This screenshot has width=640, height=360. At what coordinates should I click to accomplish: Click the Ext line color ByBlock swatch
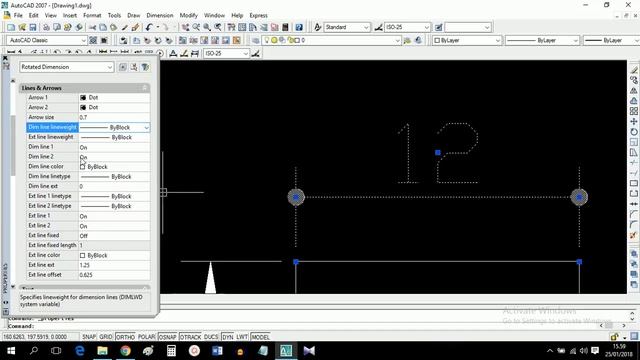coord(82,255)
